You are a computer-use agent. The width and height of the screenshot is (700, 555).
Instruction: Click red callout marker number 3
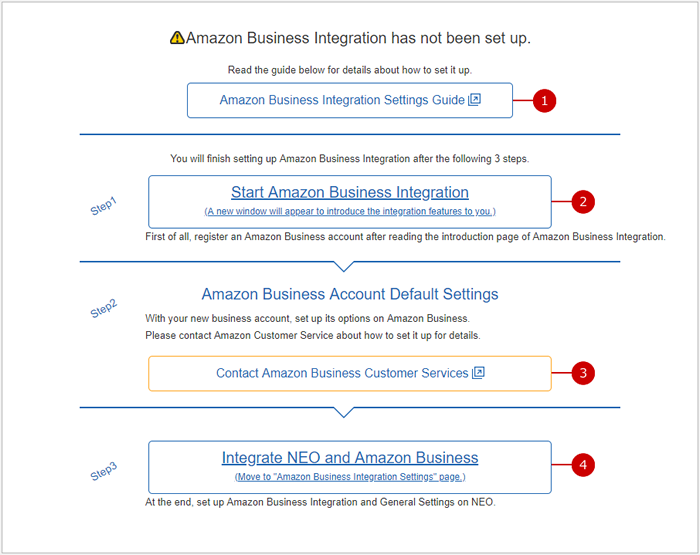[583, 373]
